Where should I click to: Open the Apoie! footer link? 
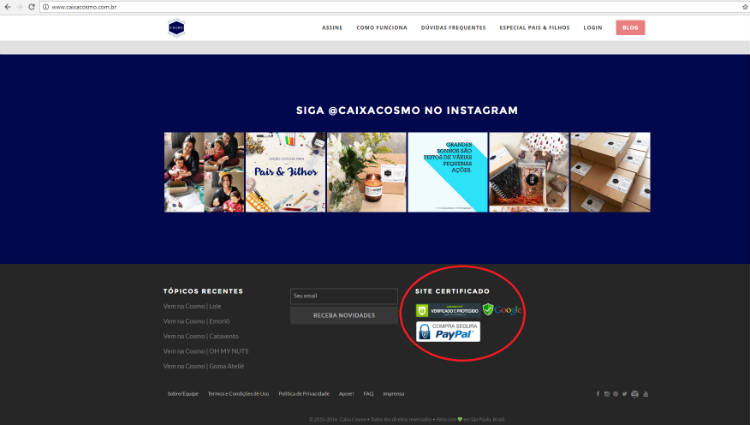click(346, 394)
